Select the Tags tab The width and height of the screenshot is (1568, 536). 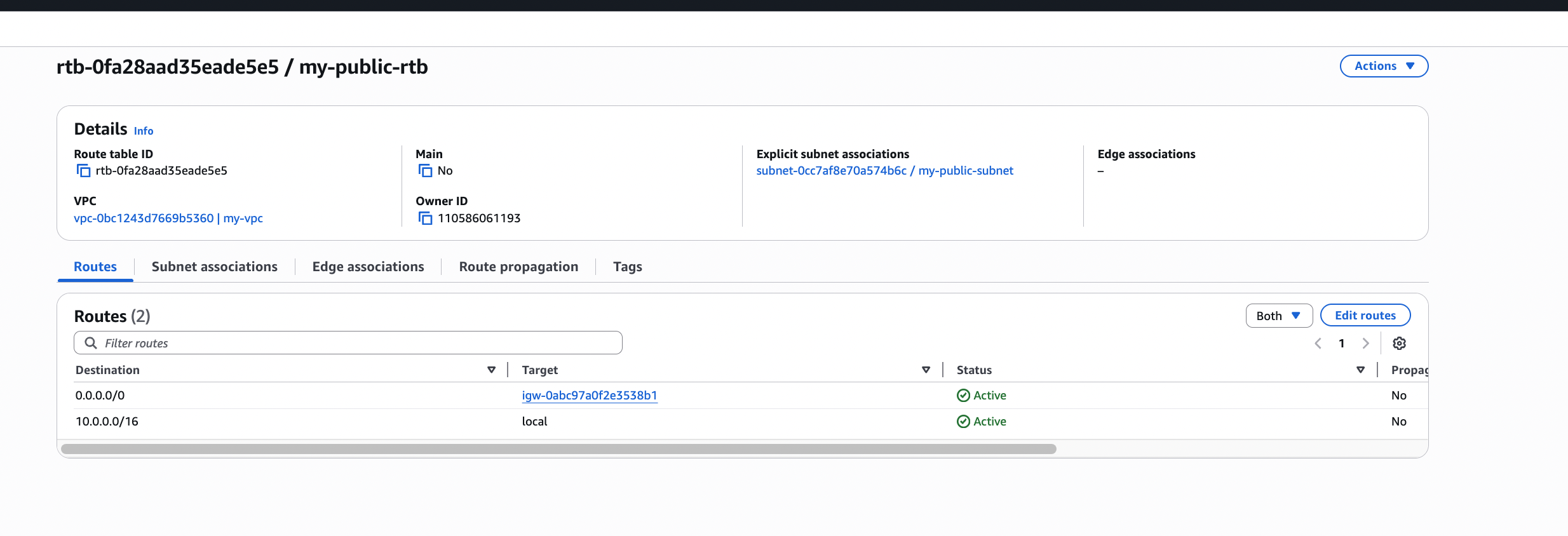click(x=627, y=267)
